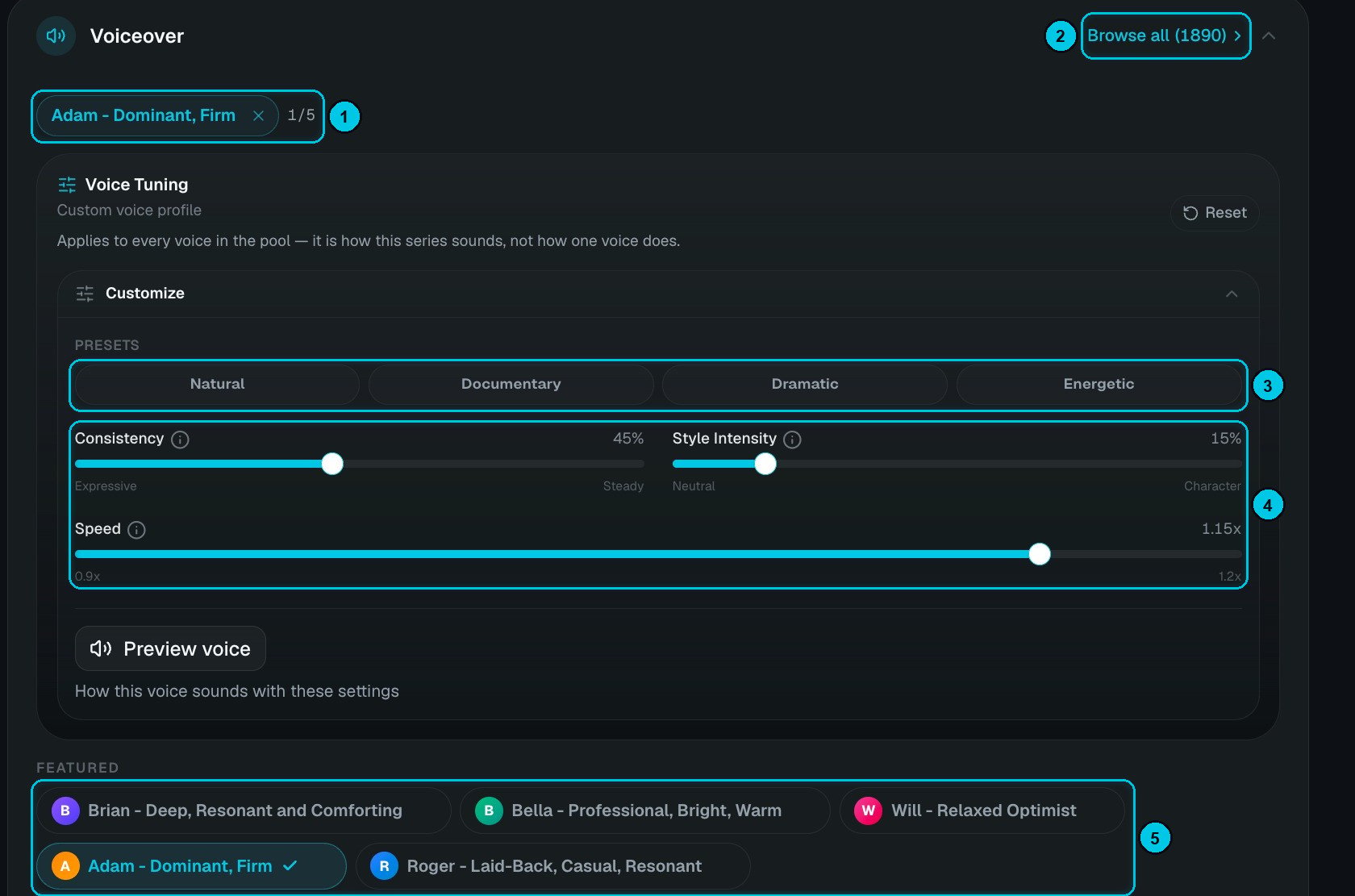Remove Adam voice chip with X
1355x896 pixels.
click(x=258, y=116)
